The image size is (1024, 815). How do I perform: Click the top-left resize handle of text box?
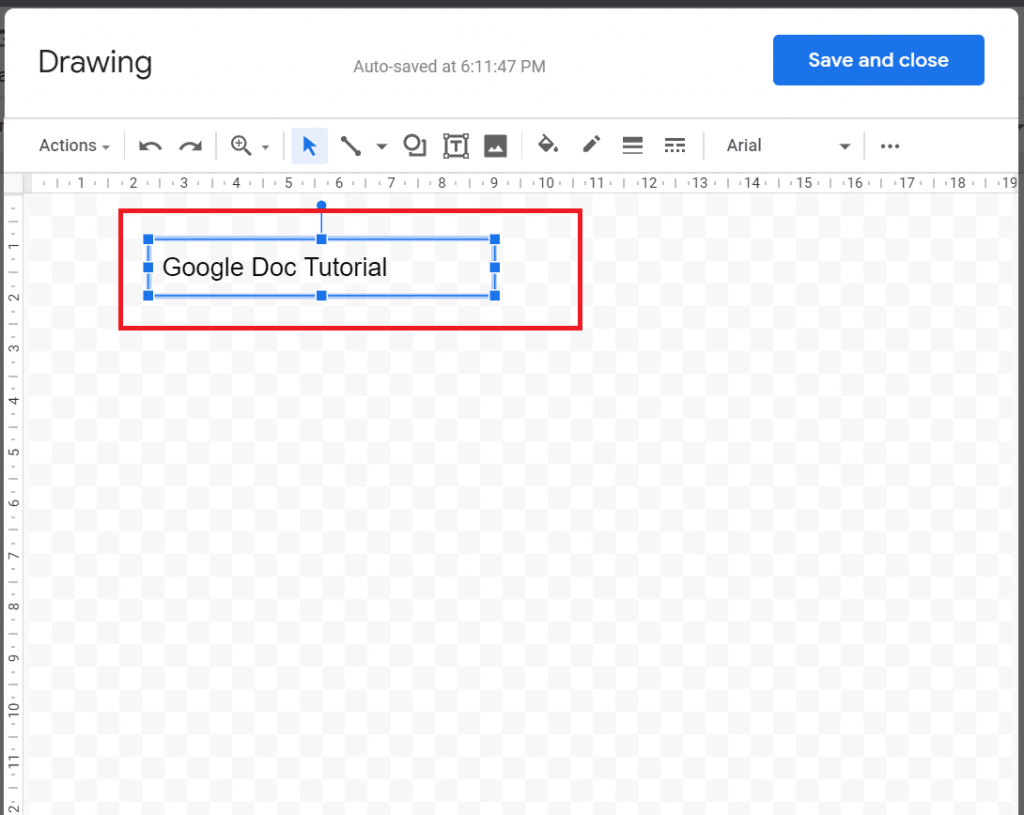[x=148, y=239]
